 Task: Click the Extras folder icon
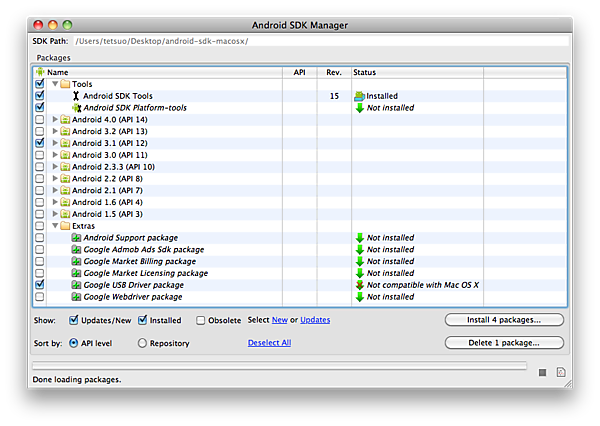(x=65, y=226)
